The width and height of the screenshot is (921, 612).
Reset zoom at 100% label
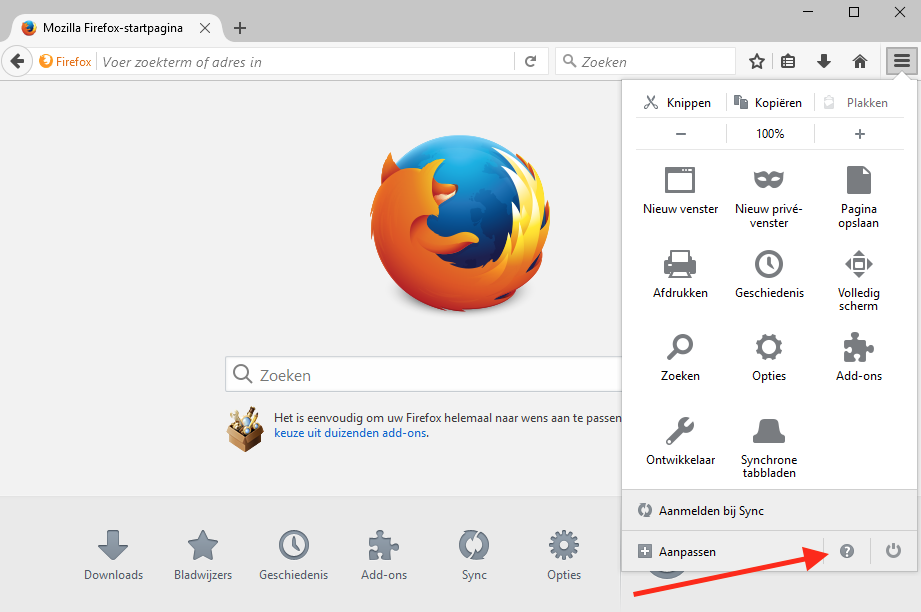[770, 134]
